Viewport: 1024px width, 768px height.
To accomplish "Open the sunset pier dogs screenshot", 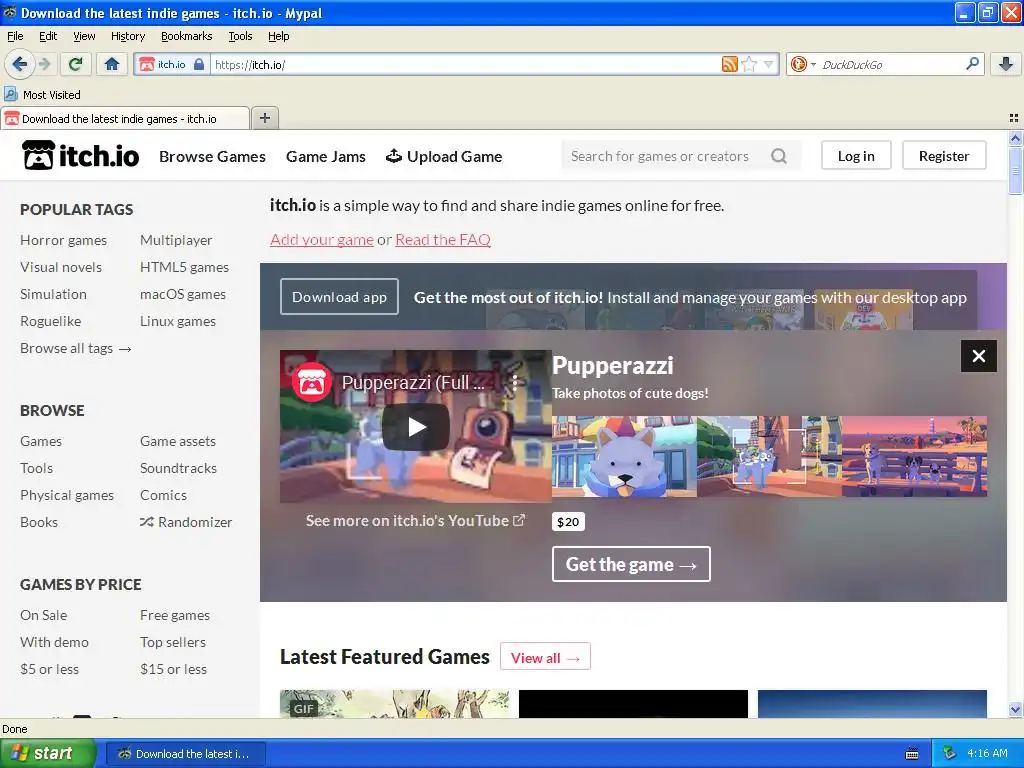I will point(914,456).
